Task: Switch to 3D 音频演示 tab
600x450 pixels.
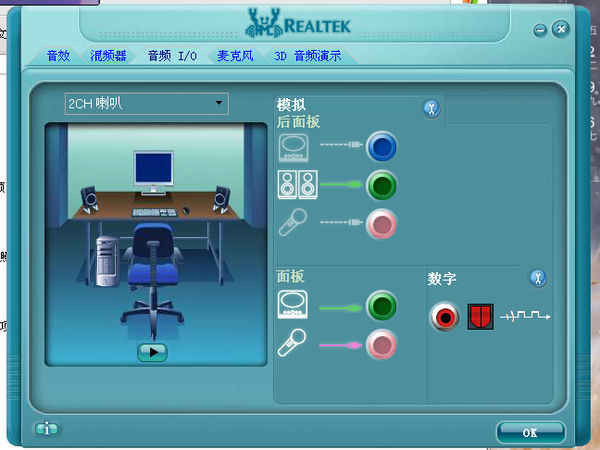Action: [x=308, y=56]
